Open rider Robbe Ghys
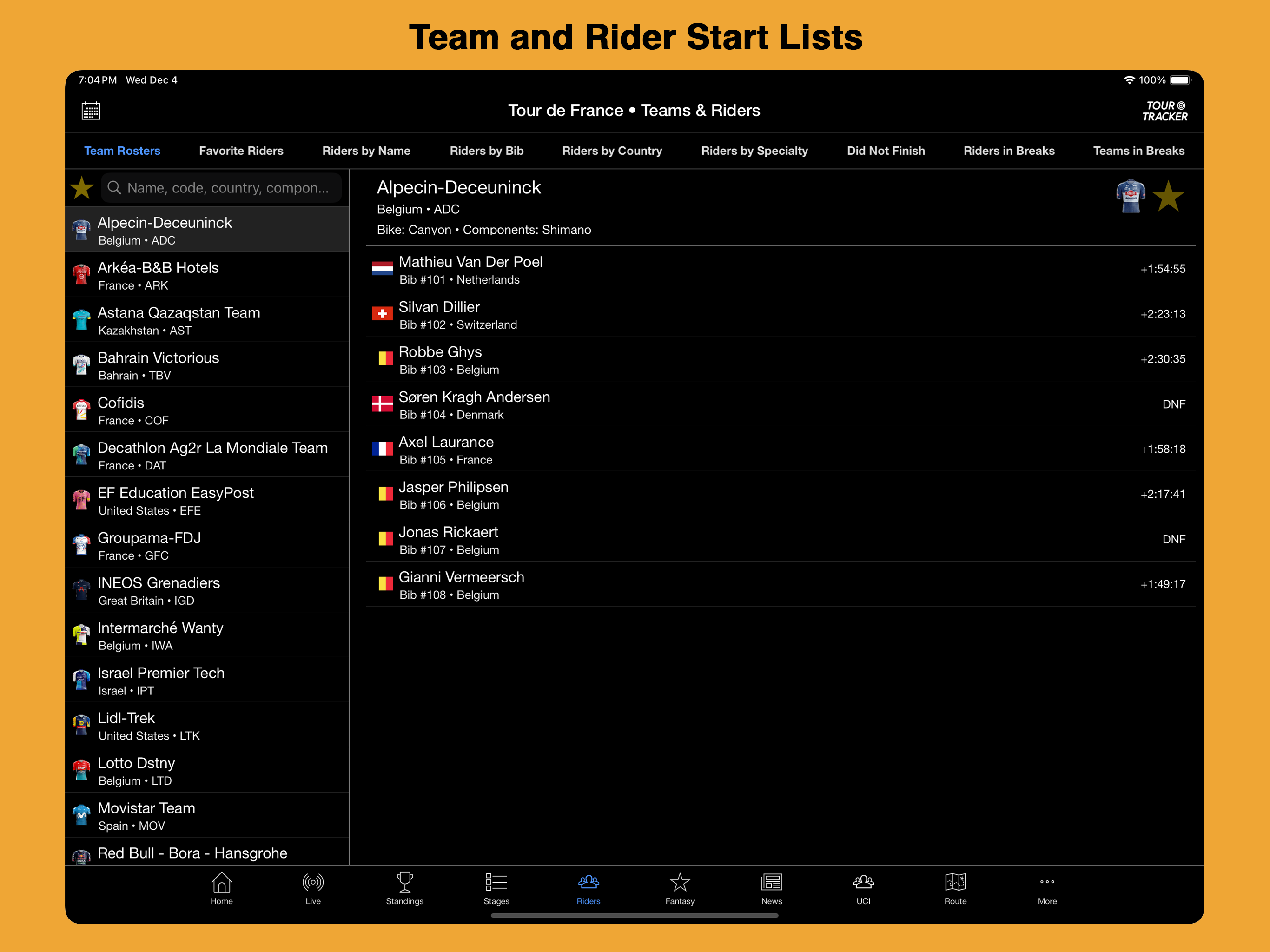The width and height of the screenshot is (1270, 952). tap(781, 359)
